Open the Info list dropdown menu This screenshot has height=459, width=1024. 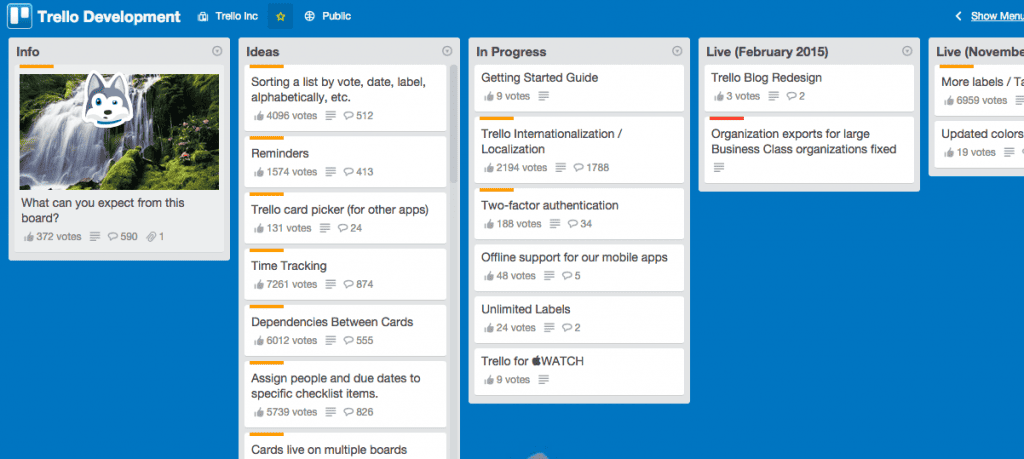[x=217, y=51]
